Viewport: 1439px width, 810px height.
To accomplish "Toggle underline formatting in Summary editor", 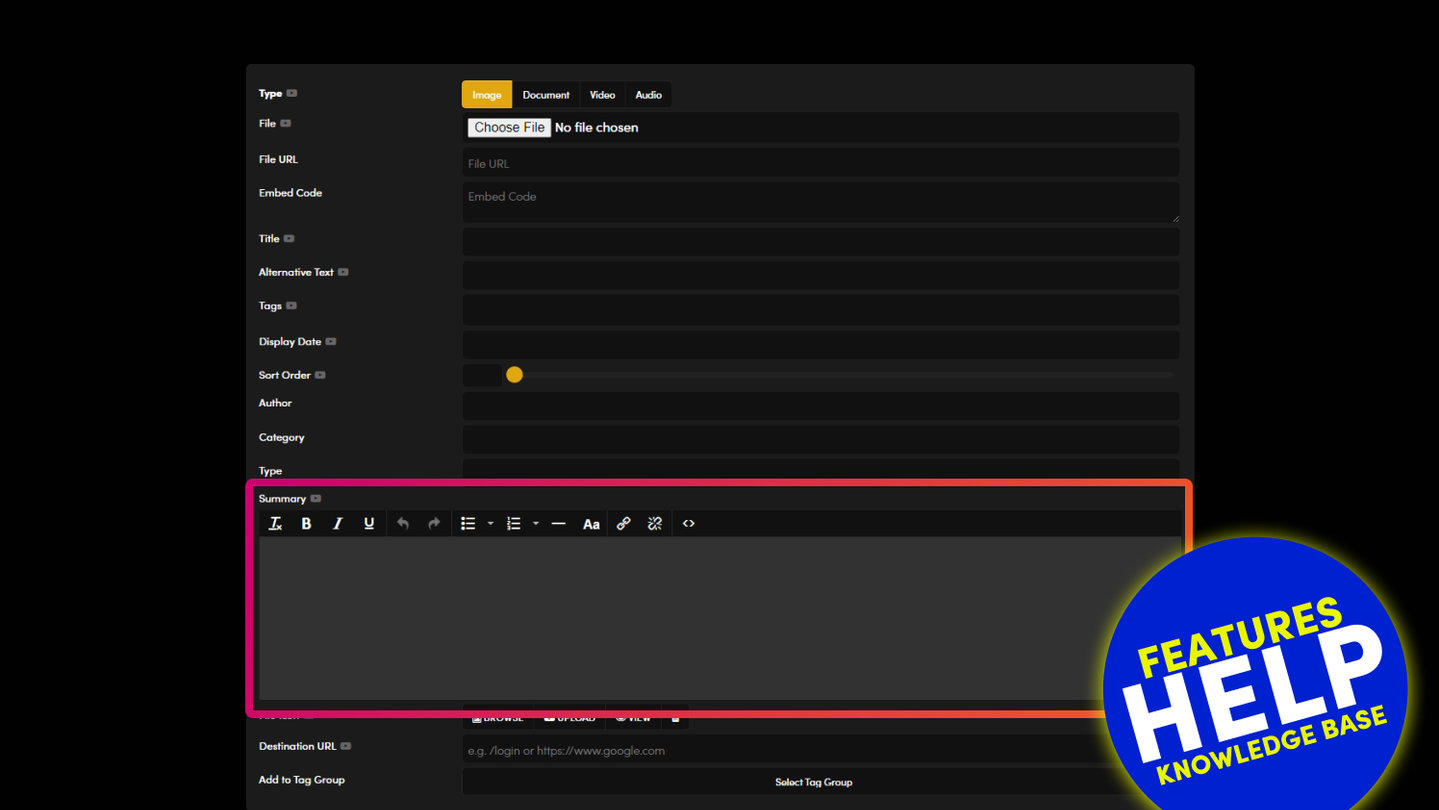I will [x=369, y=524].
